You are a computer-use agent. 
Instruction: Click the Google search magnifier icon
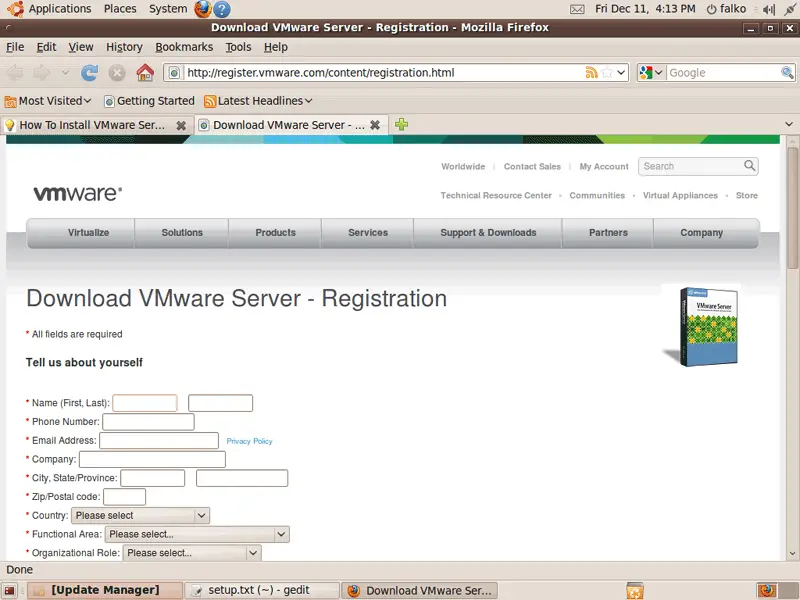point(787,72)
